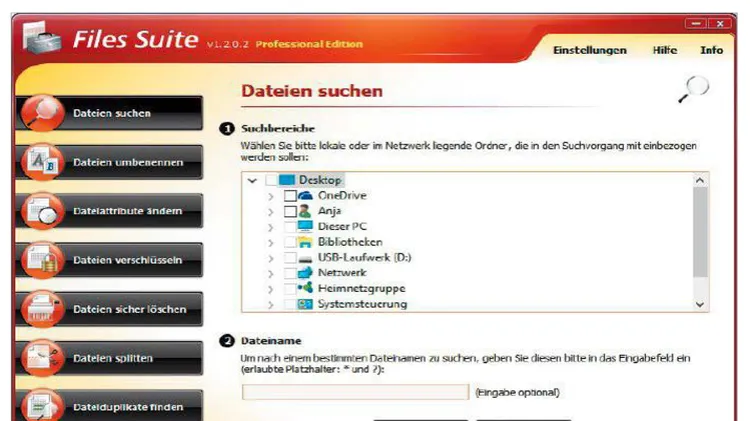
Task: Click the folder tree scrollbar thumb
Action: point(700,232)
